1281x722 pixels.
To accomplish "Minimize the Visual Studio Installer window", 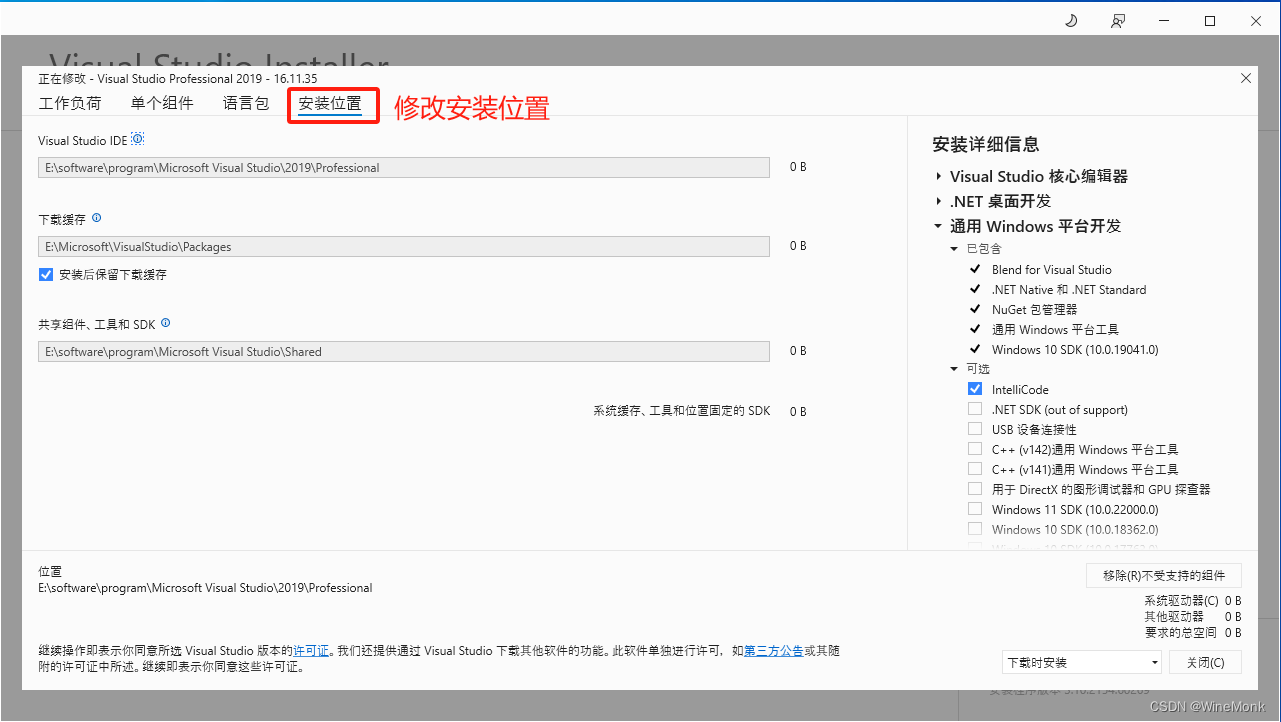I will pos(1164,21).
